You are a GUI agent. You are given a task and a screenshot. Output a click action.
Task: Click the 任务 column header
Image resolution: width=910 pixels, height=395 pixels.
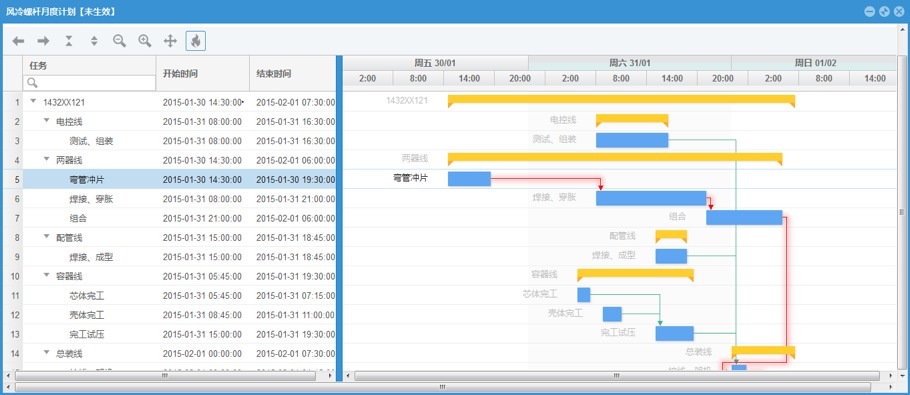click(90, 66)
